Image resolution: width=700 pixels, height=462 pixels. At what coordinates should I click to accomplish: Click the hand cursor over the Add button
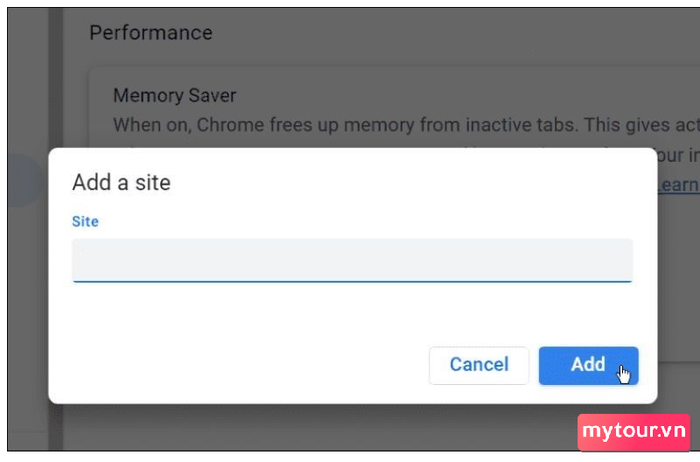[624, 374]
